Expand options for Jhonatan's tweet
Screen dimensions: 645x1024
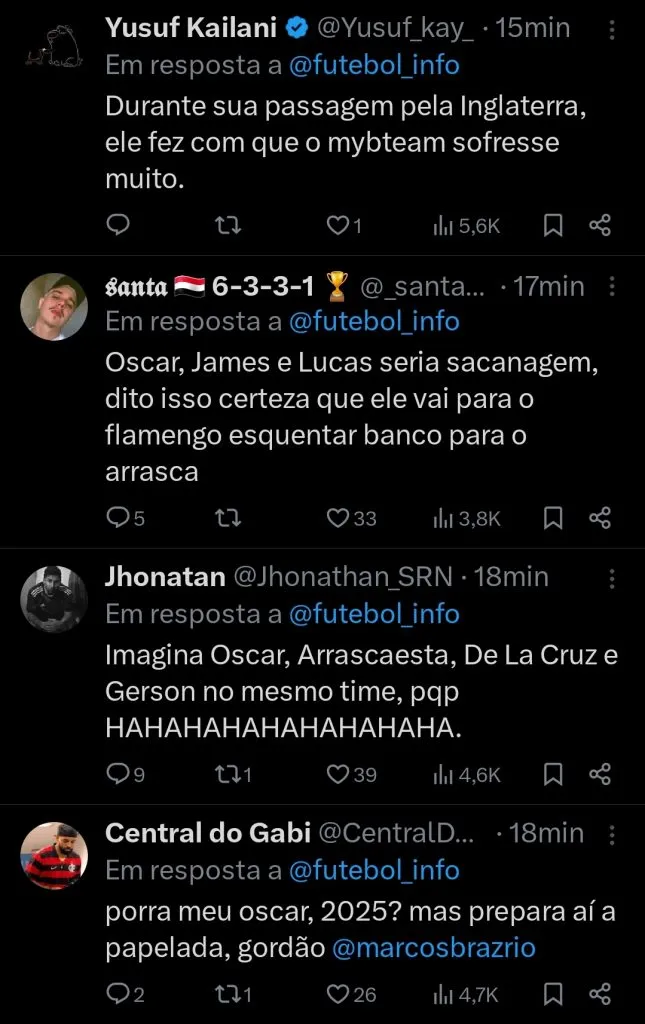(x=612, y=577)
